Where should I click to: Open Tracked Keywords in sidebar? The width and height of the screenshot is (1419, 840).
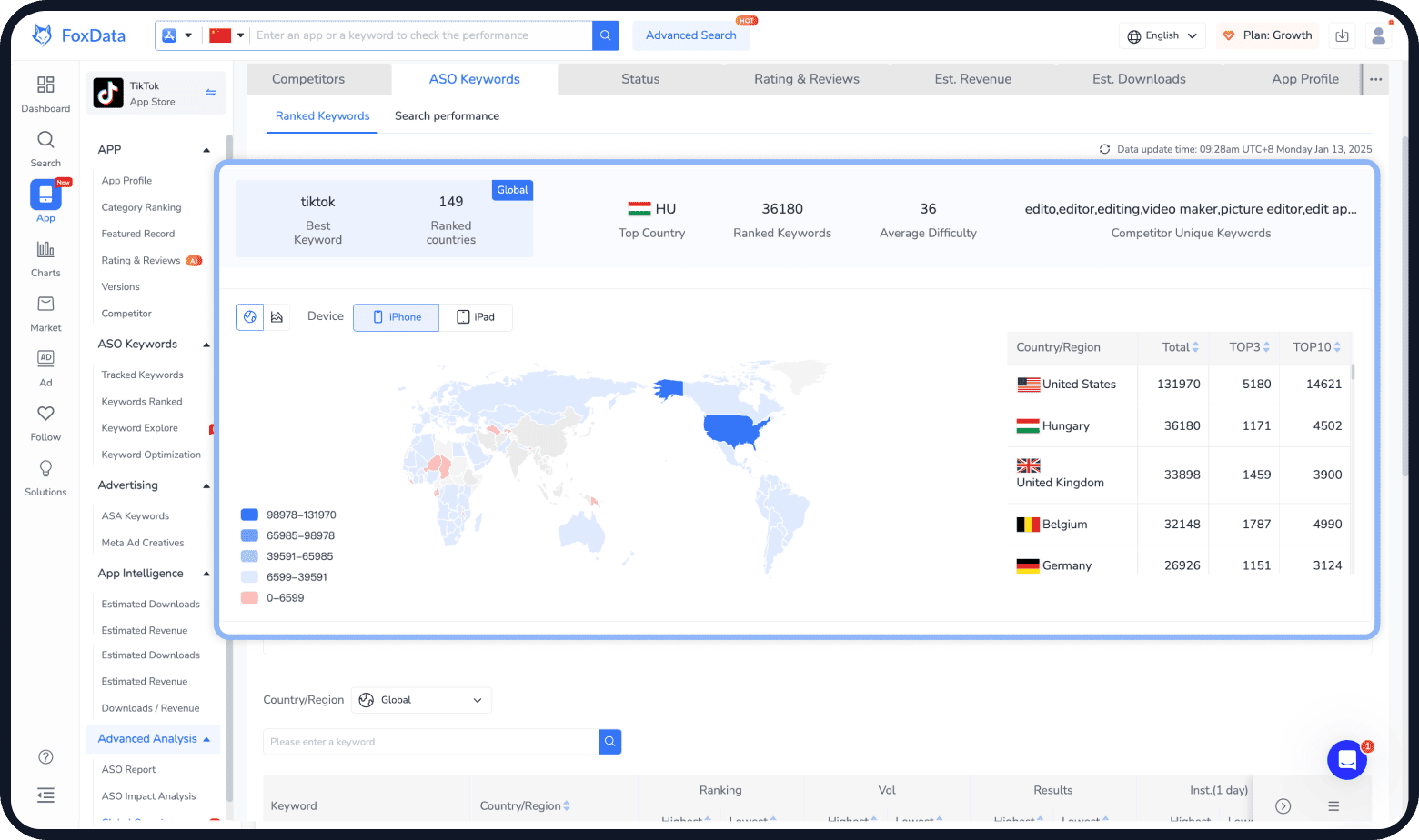143,375
